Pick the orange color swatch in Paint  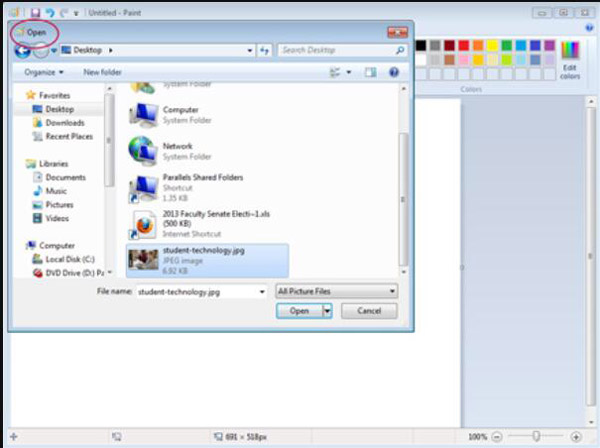pyautogui.click(x=478, y=46)
